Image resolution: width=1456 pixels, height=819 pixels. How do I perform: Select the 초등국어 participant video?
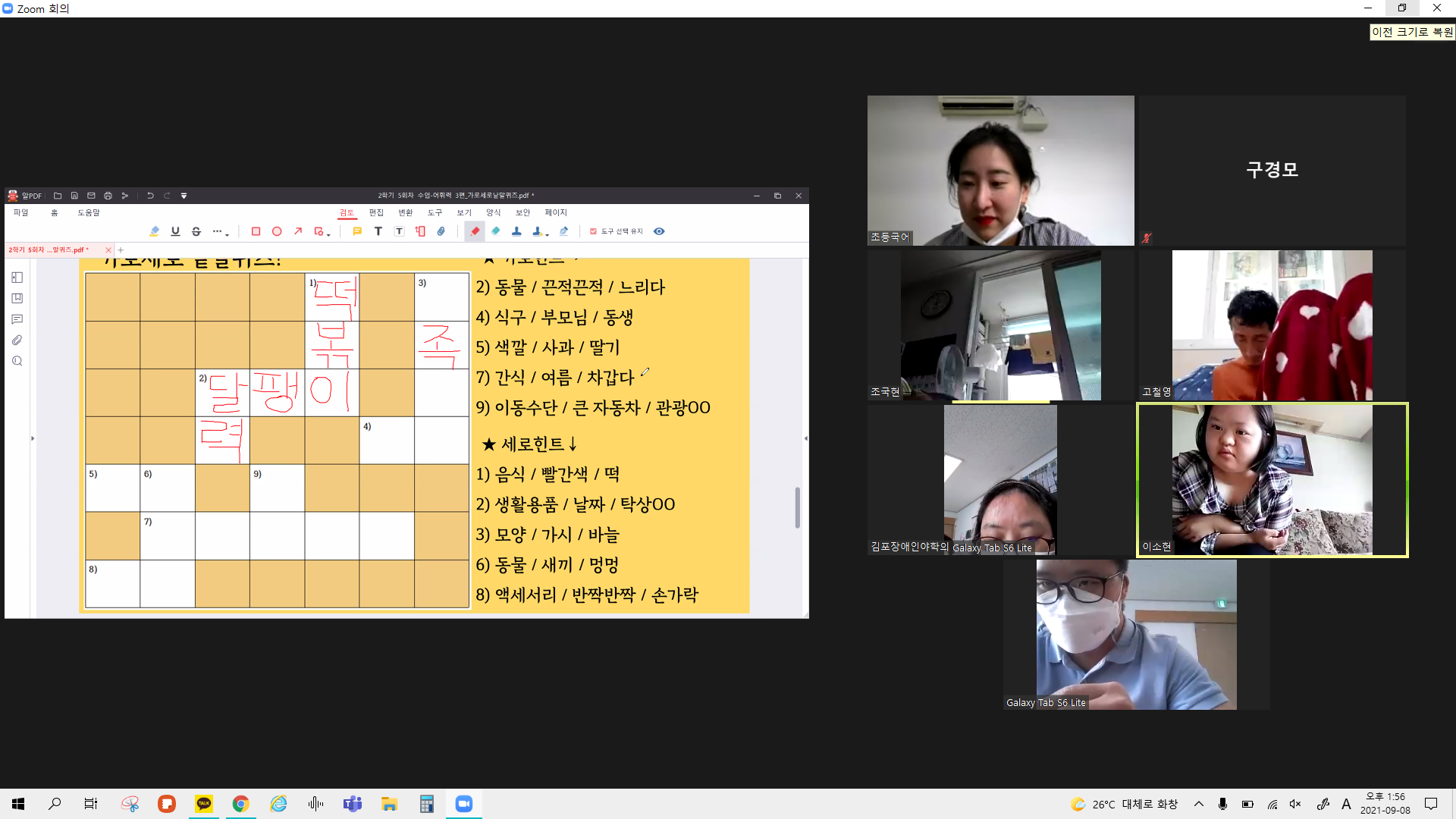1001,171
